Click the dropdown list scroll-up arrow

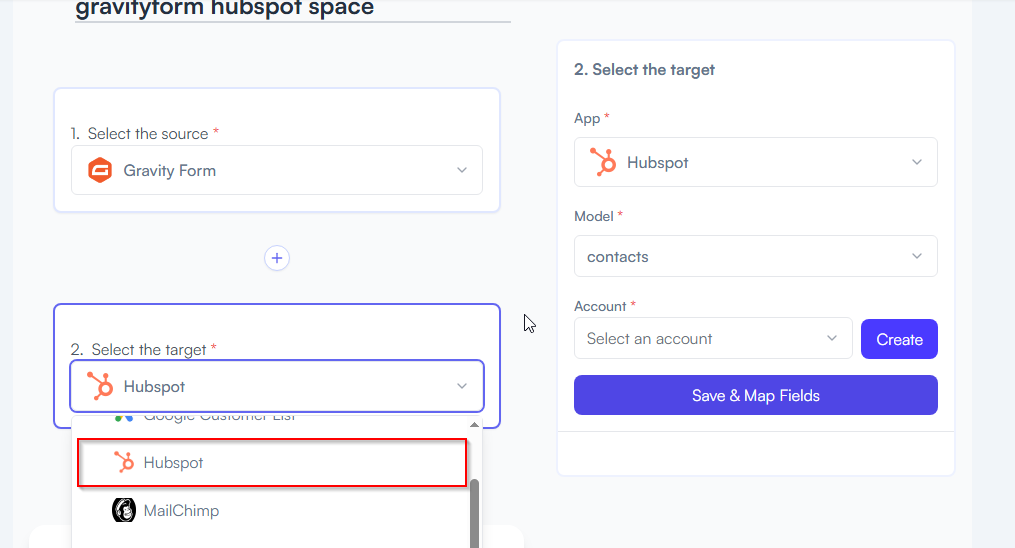click(x=474, y=425)
